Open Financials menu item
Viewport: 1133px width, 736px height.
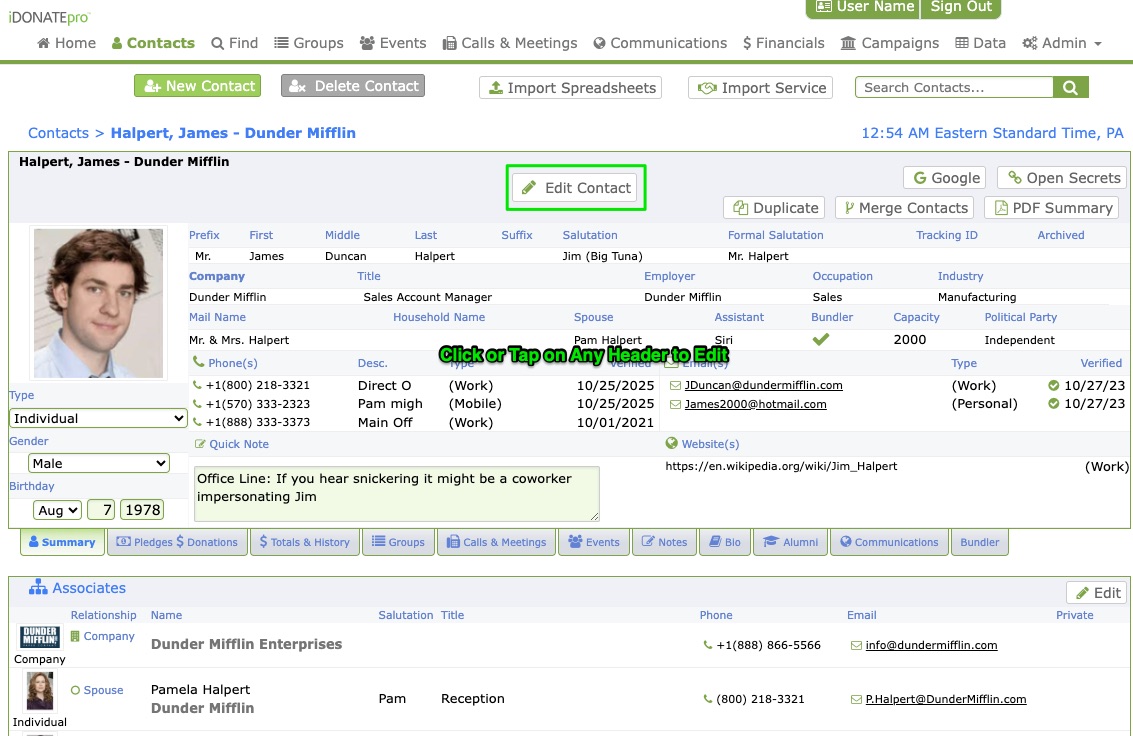pyautogui.click(x=783, y=43)
